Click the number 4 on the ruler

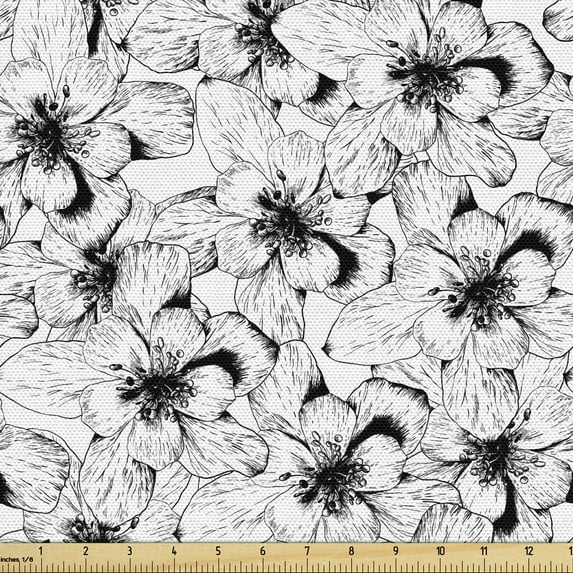174,551
